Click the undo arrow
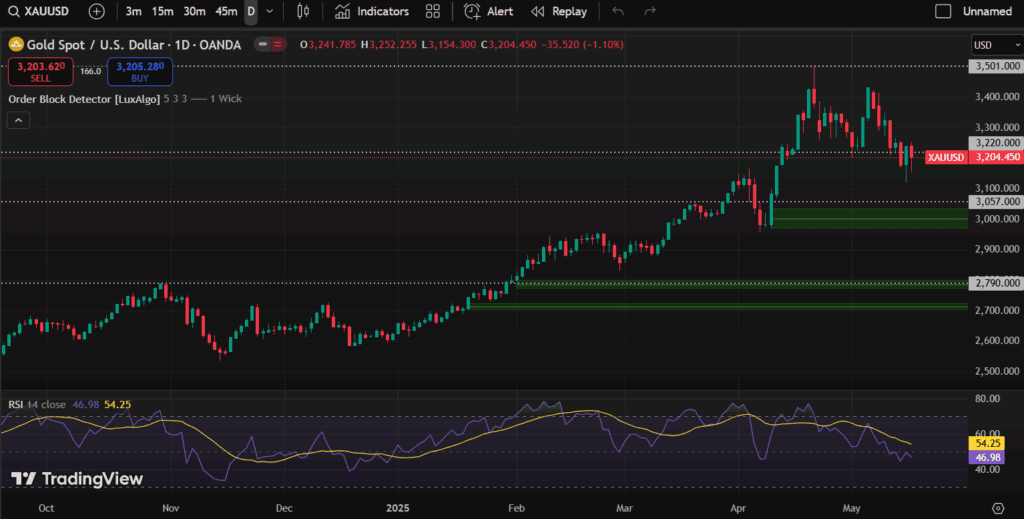This screenshot has width=1024, height=519. 618,12
